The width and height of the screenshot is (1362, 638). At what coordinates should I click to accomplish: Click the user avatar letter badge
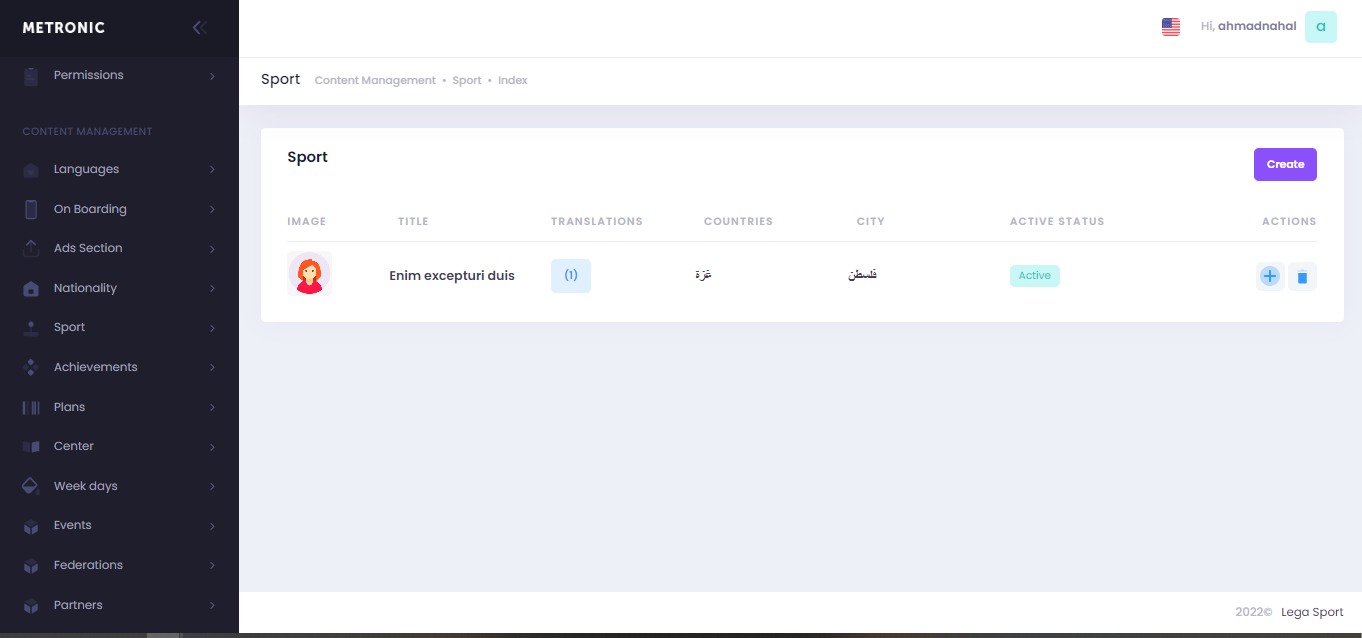(1320, 27)
